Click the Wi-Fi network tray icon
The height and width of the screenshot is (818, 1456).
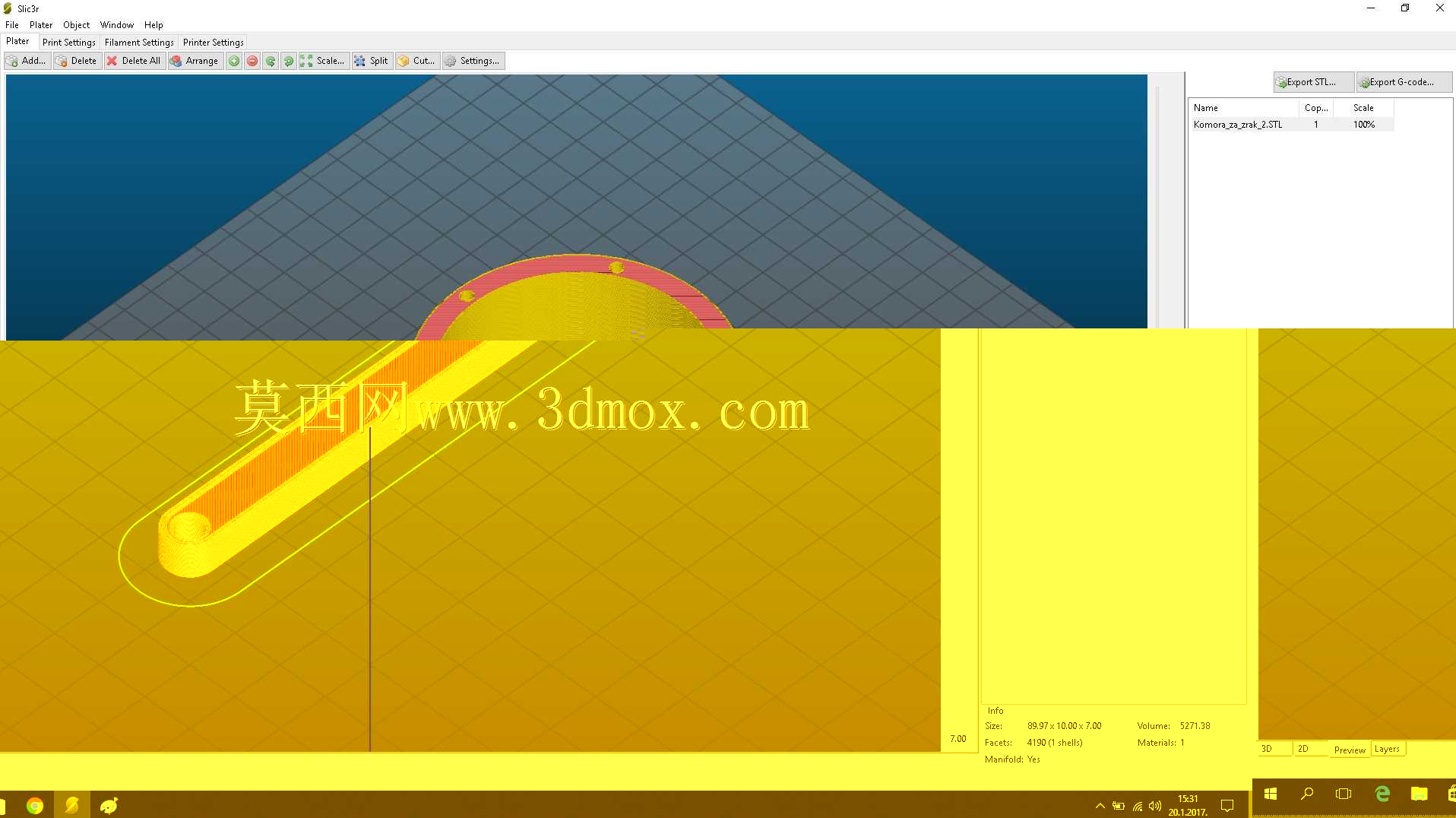(x=1138, y=806)
